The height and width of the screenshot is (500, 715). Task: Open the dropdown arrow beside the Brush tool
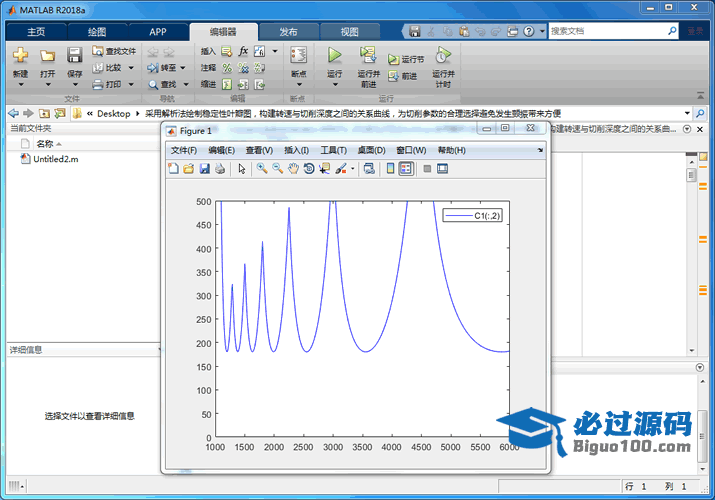click(x=352, y=169)
